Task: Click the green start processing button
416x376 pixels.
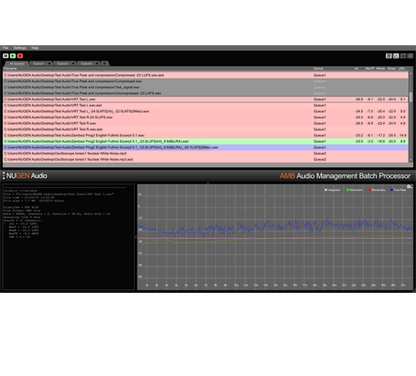Action: [x=13, y=56]
